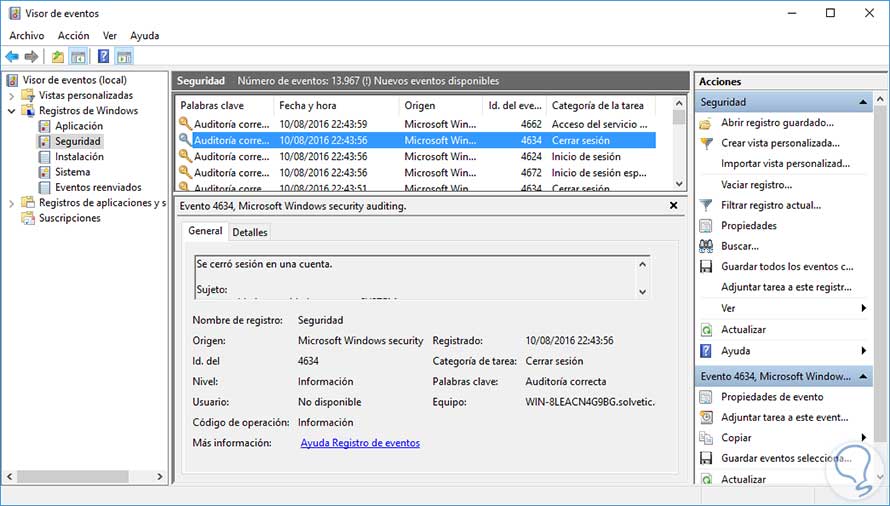Click the event list scrollbar down arrow
The height and width of the screenshot is (506, 890).
[679, 184]
